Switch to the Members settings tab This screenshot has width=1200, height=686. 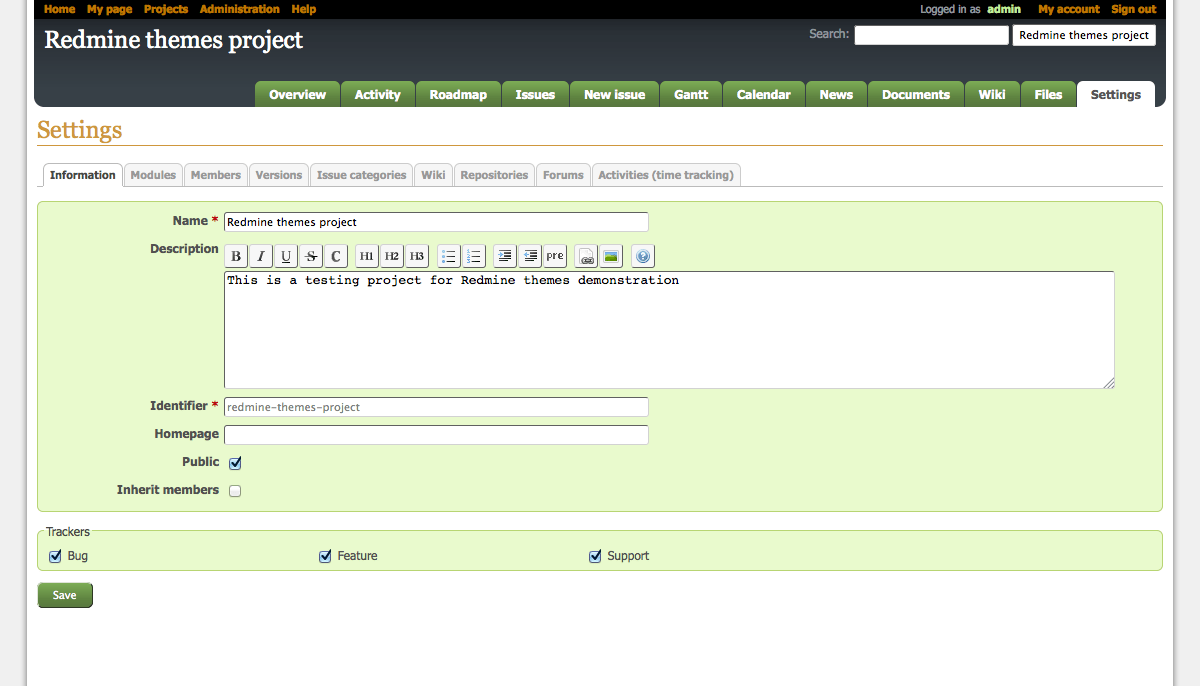coord(216,175)
